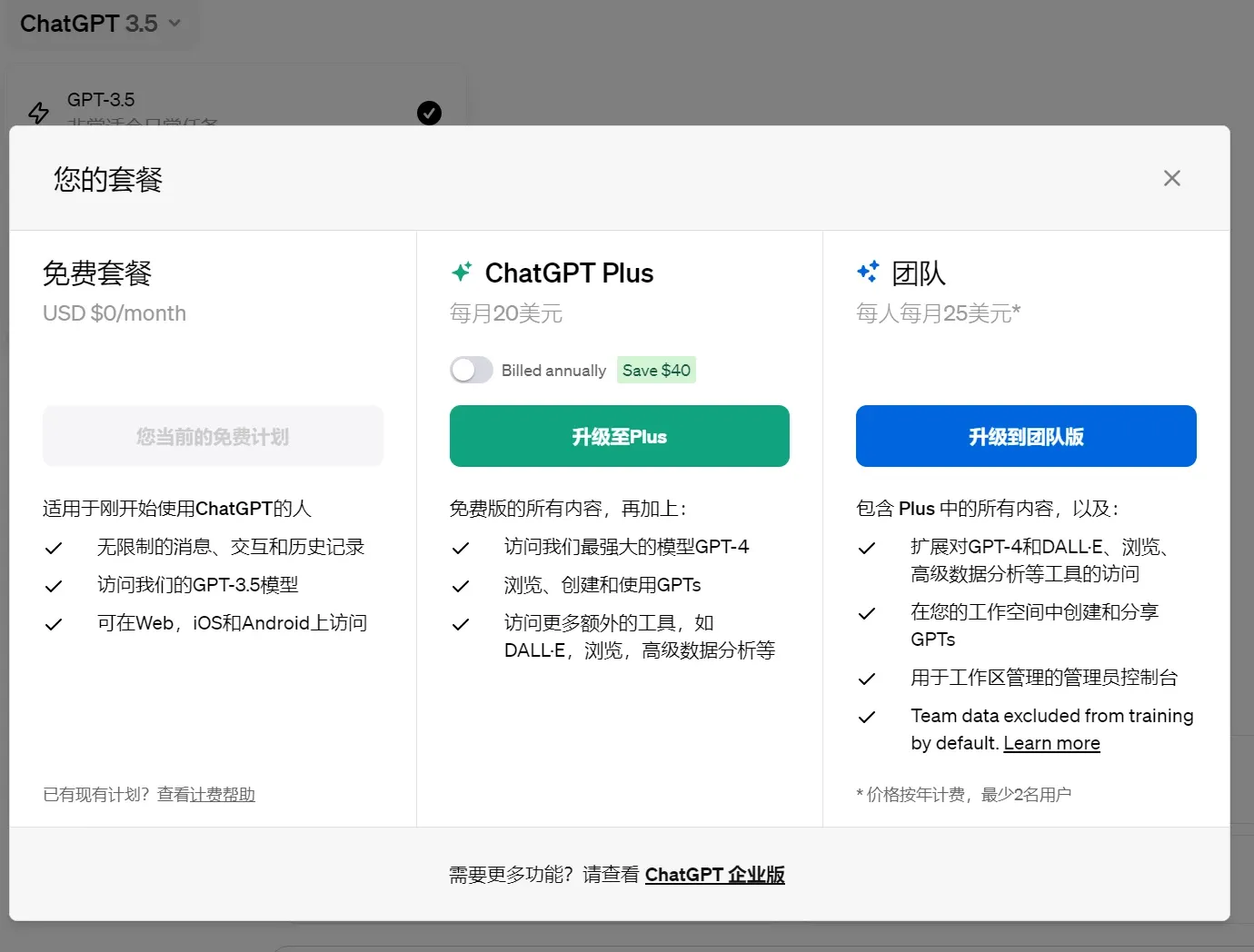Close the 您的套餐 plan dialog
Screen dimensions: 1254x952
(1171, 178)
